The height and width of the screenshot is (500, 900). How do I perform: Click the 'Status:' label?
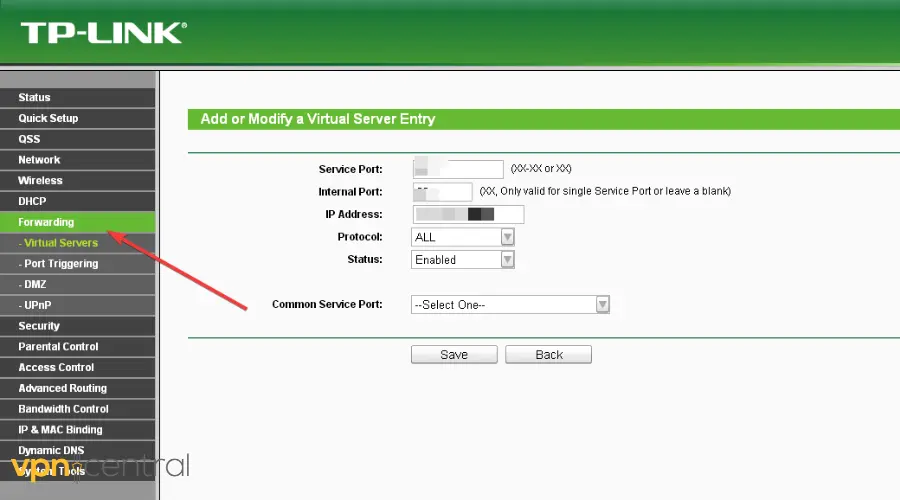coord(364,259)
